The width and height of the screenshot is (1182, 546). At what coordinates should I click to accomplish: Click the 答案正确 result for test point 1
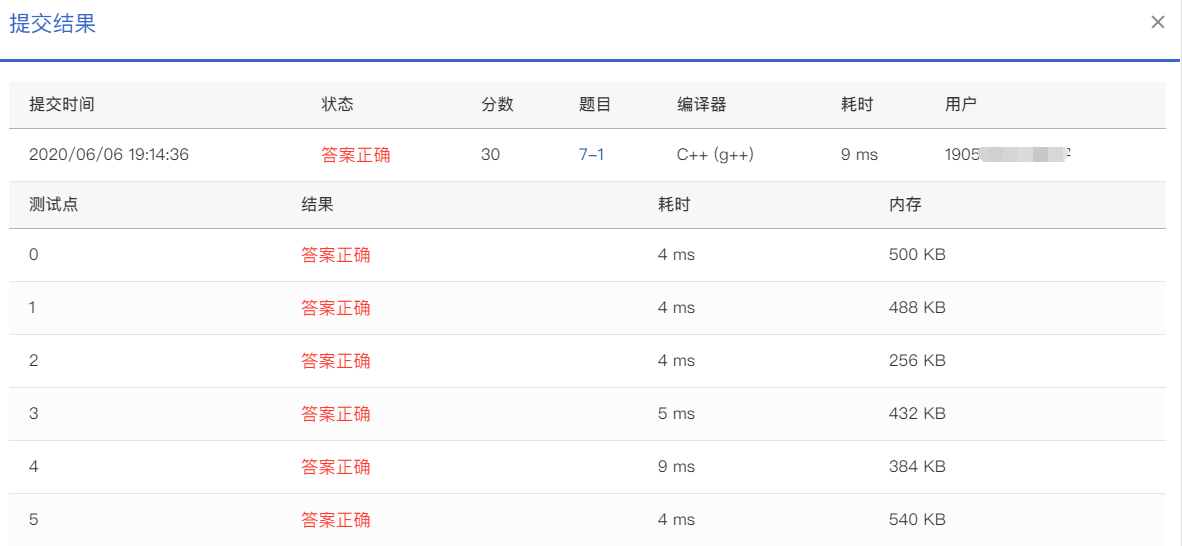pos(335,308)
